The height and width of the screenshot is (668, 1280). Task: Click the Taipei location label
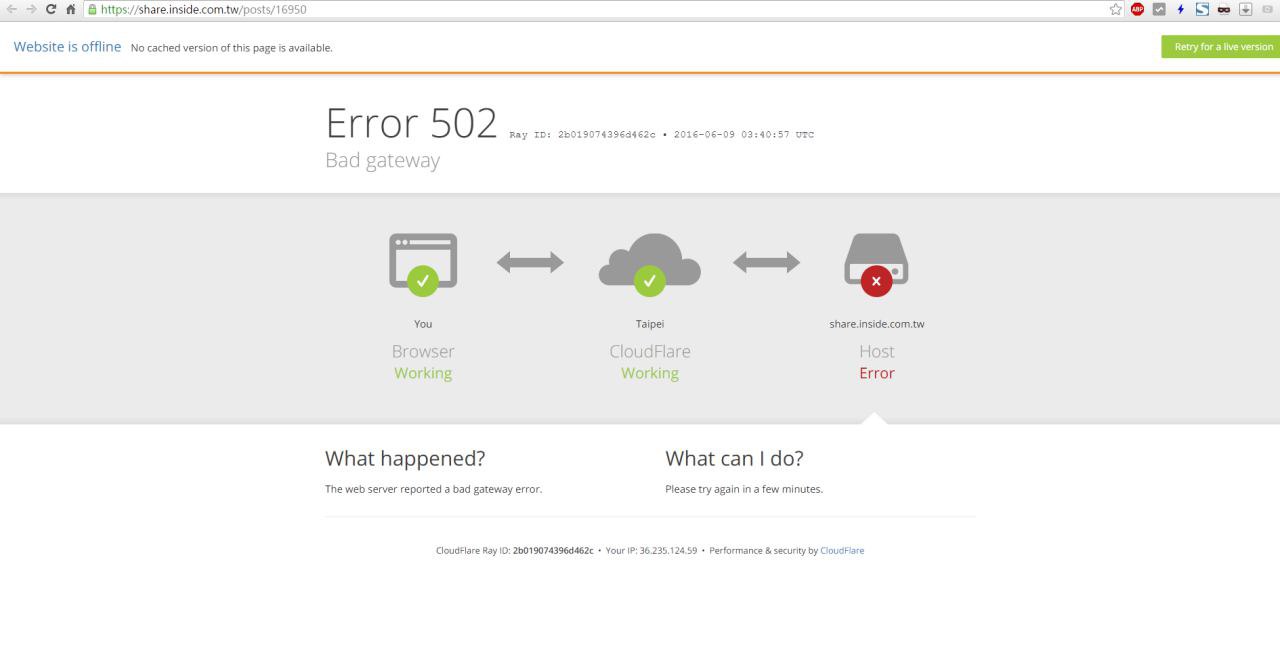(x=650, y=324)
